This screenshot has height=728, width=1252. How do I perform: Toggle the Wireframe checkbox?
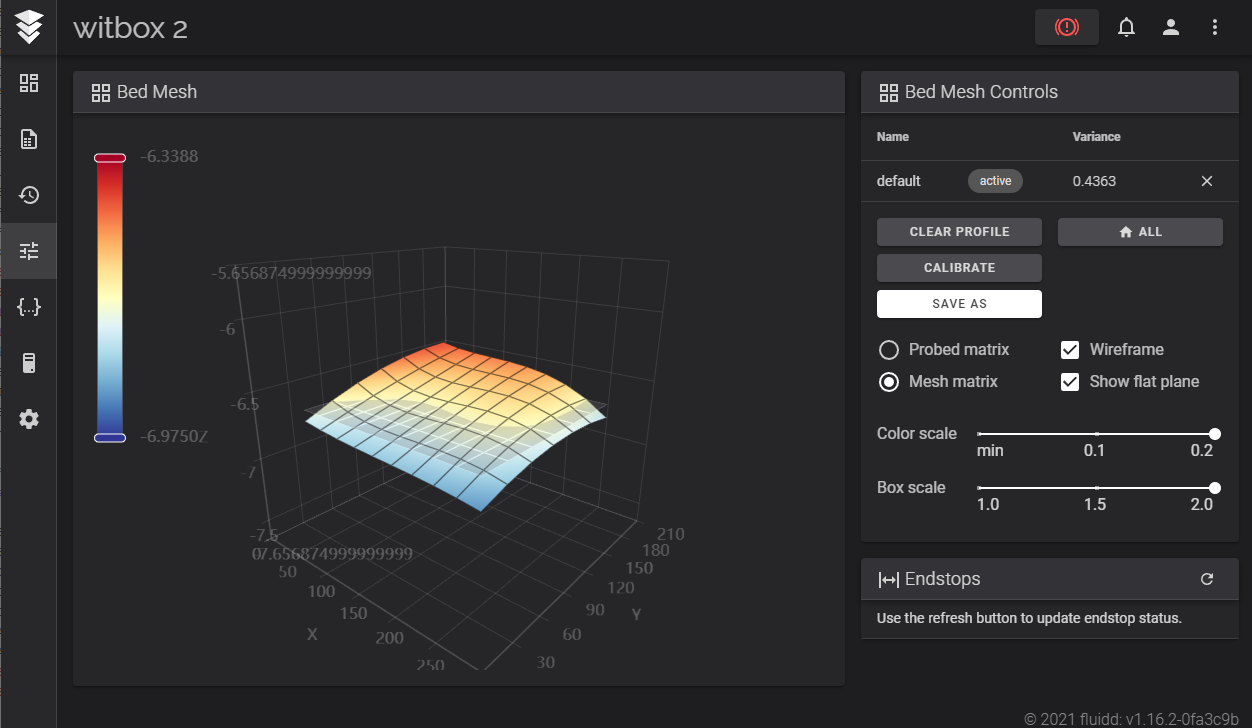(1070, 350)
